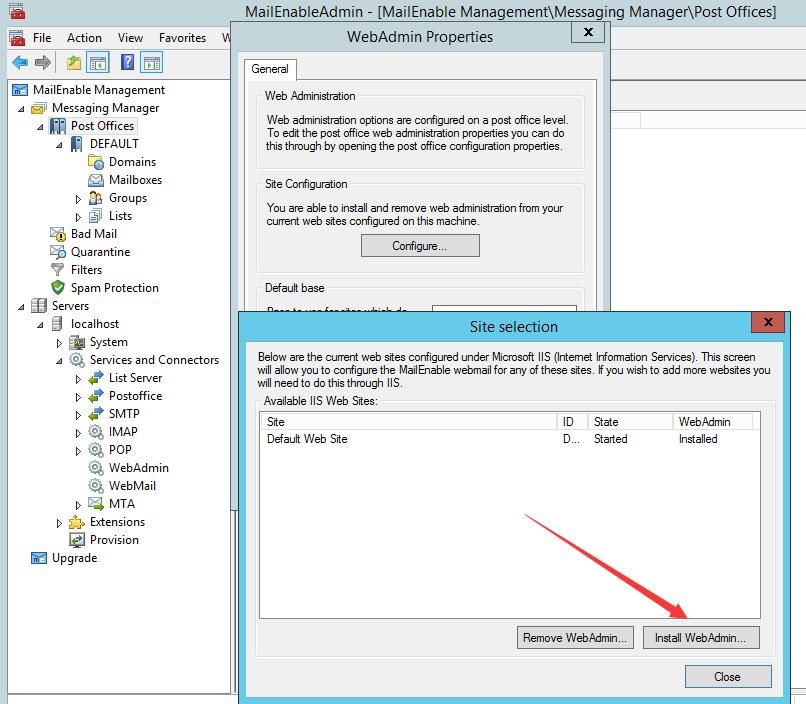
Task: Expand the IMAP service node
Action: (x=78, y=433)
